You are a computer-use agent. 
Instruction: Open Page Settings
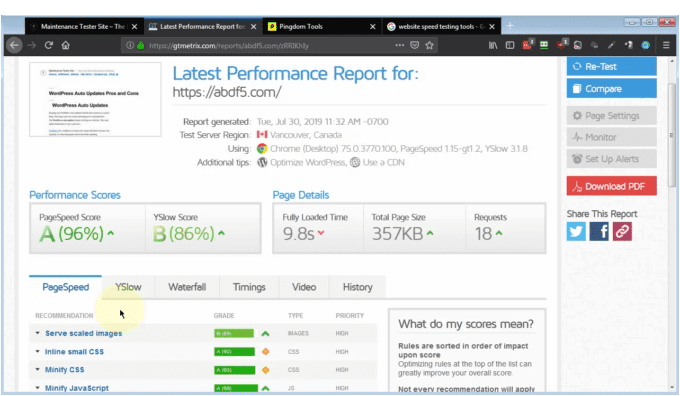[611, 116]
